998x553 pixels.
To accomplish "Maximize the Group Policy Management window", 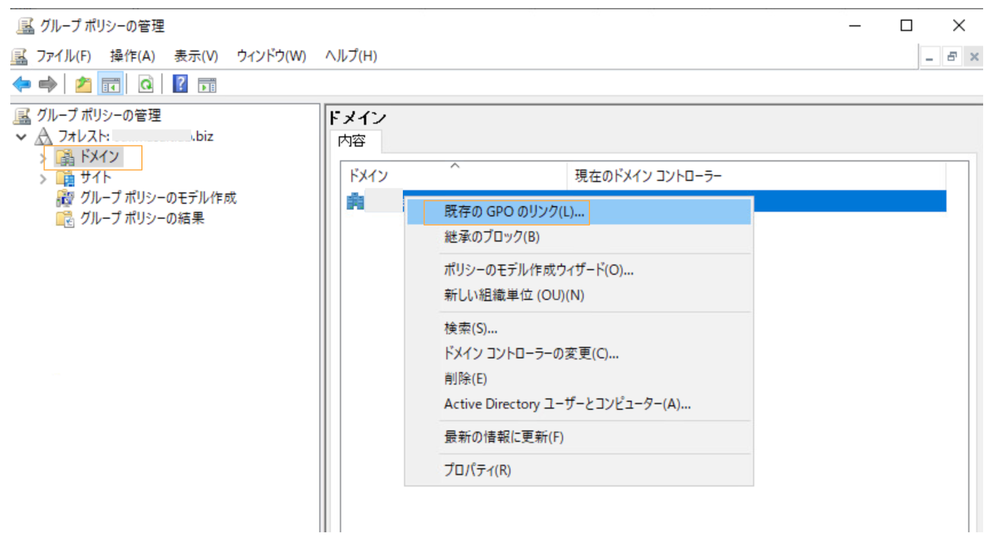I will point(906,25).
